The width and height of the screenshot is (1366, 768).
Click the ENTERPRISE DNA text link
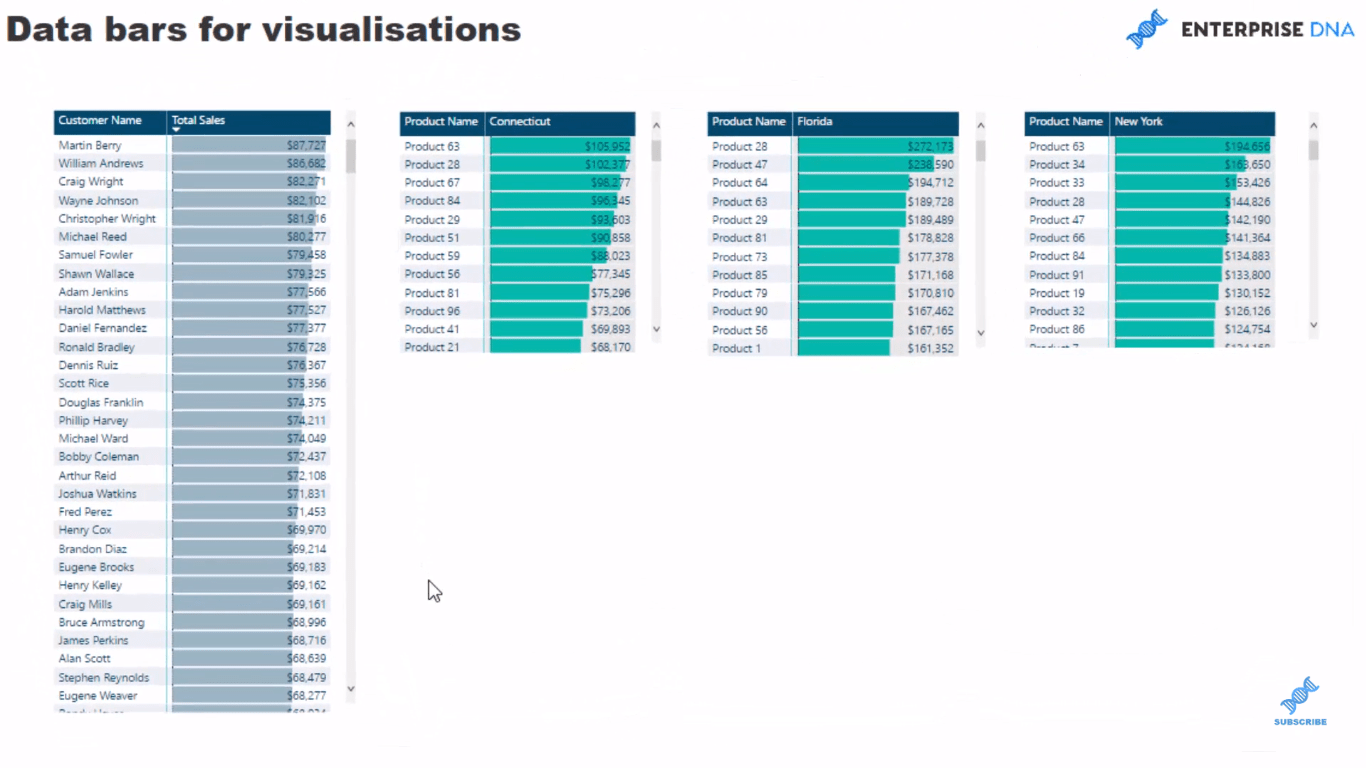1268,30
